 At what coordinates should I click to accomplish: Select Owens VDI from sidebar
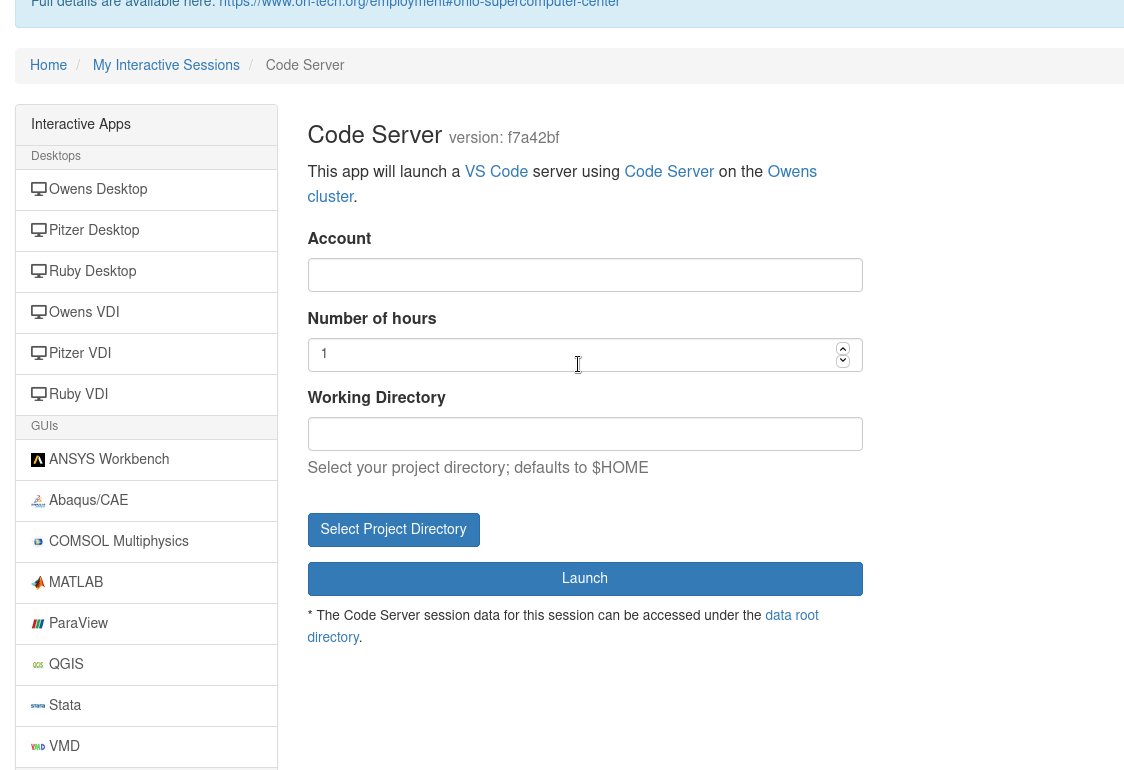[x=146, y=313]
